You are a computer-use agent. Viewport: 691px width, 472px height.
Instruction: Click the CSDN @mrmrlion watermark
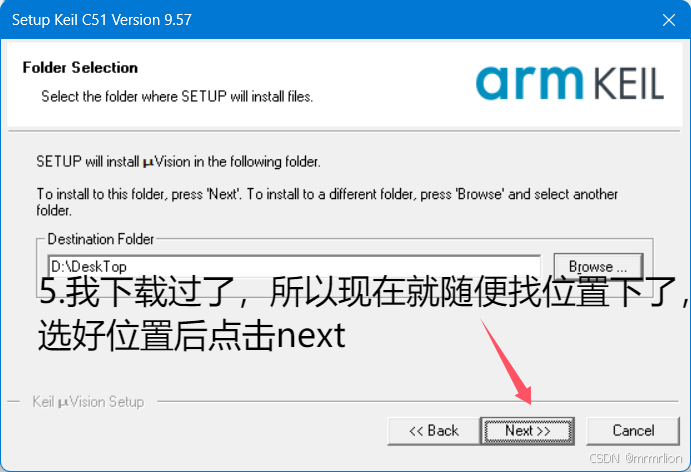(x=635, y=458)
